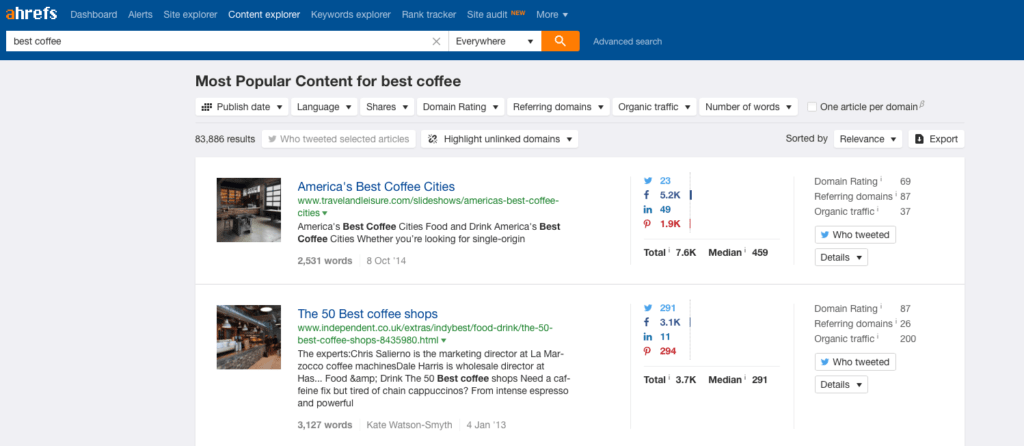Image resolution: width=1024 pixels, height=446 pixels.
Task: Click the Export button
Action: 936,139
